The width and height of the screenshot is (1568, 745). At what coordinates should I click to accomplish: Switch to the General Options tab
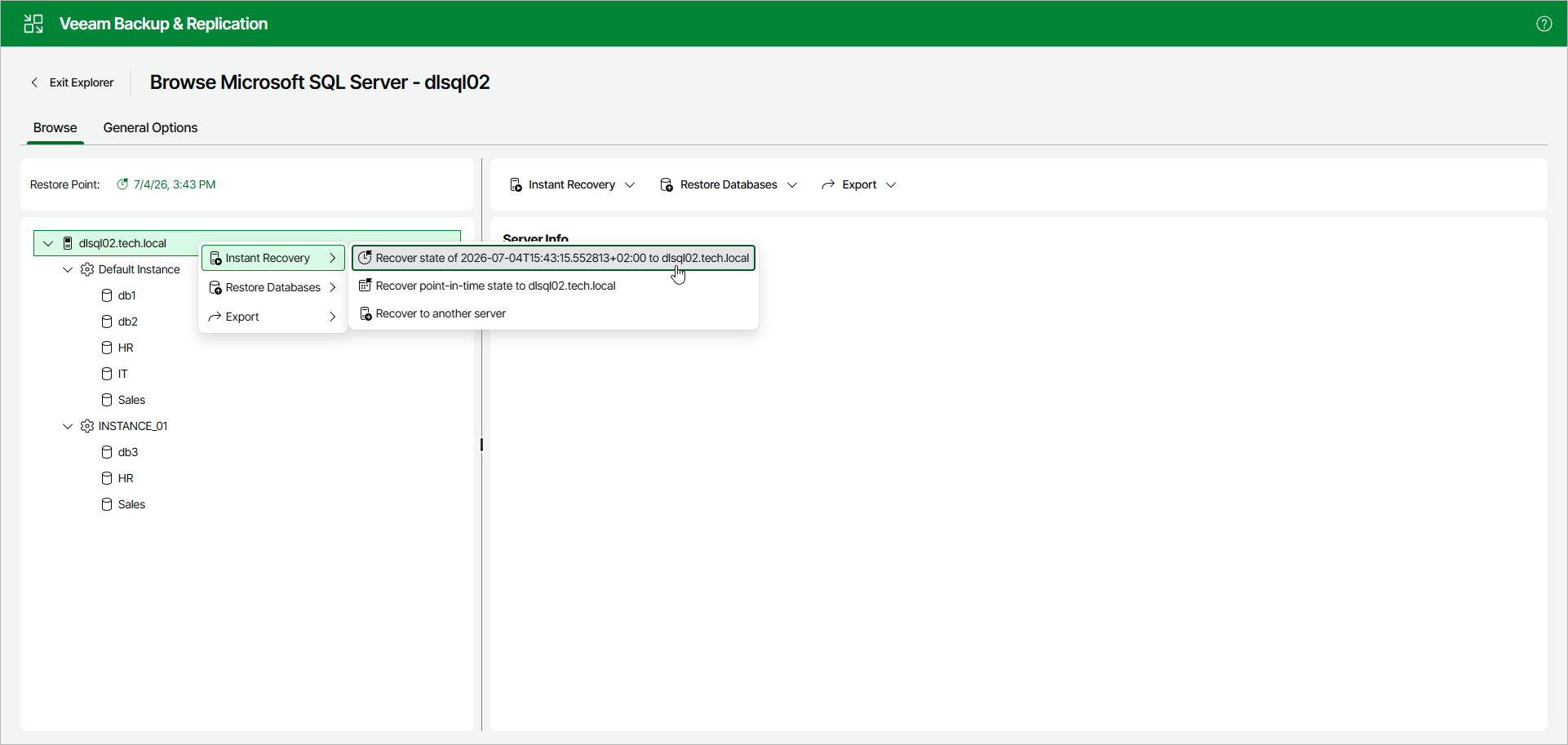[150, 127]
